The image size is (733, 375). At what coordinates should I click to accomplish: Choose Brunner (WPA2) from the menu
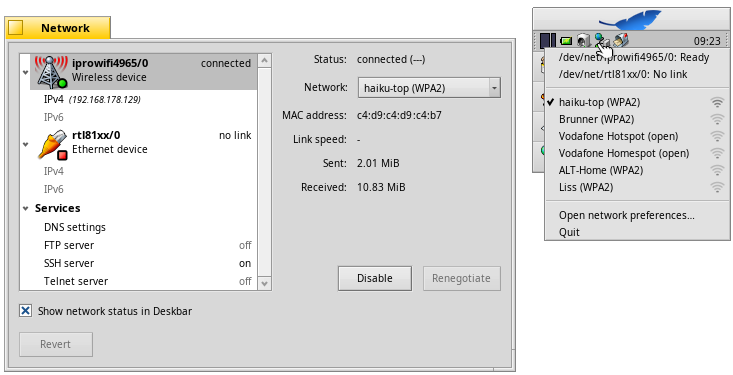pyautogui.click(x=637, y=119)
